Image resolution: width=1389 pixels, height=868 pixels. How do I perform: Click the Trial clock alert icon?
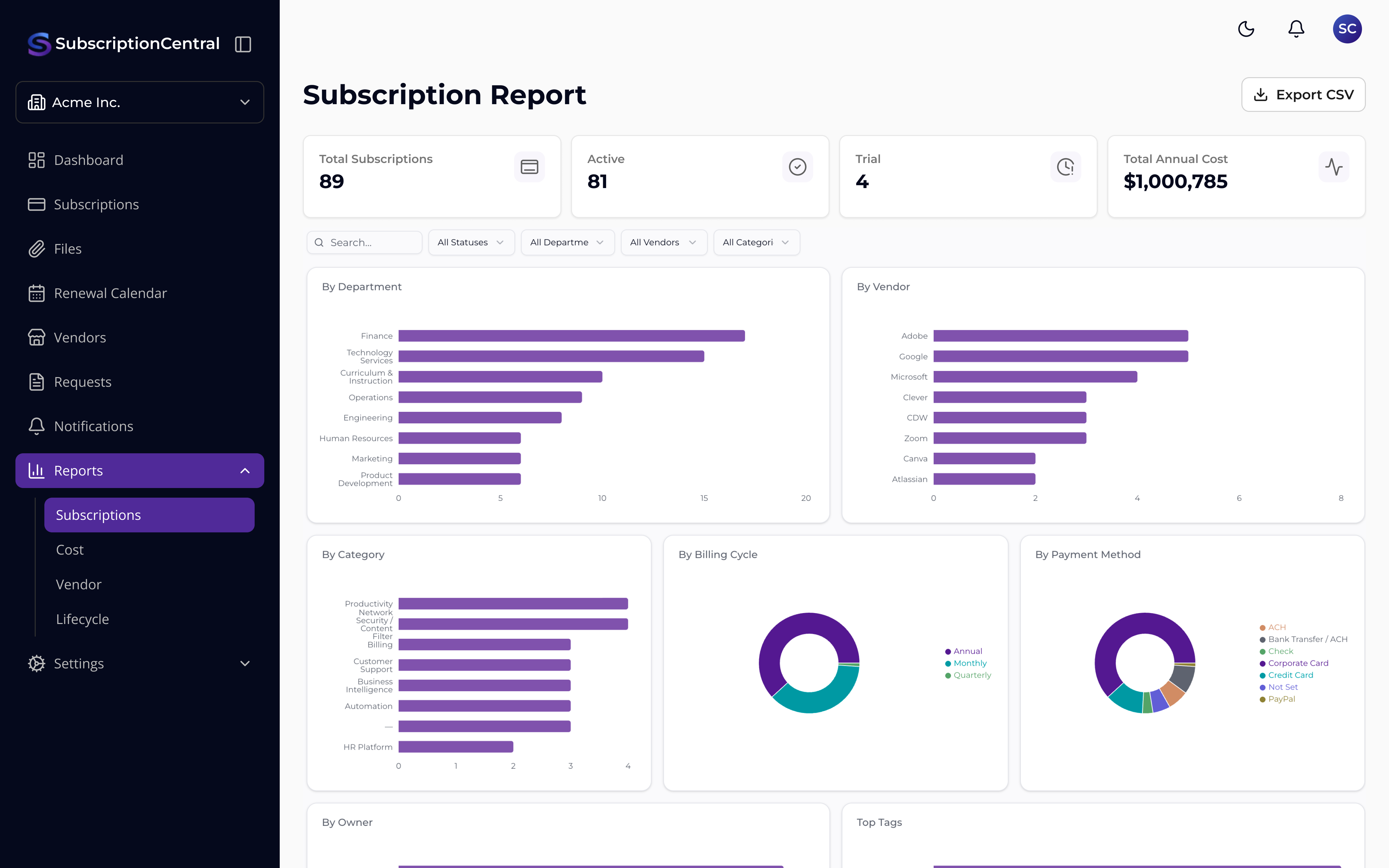(x=1065, y=167)
